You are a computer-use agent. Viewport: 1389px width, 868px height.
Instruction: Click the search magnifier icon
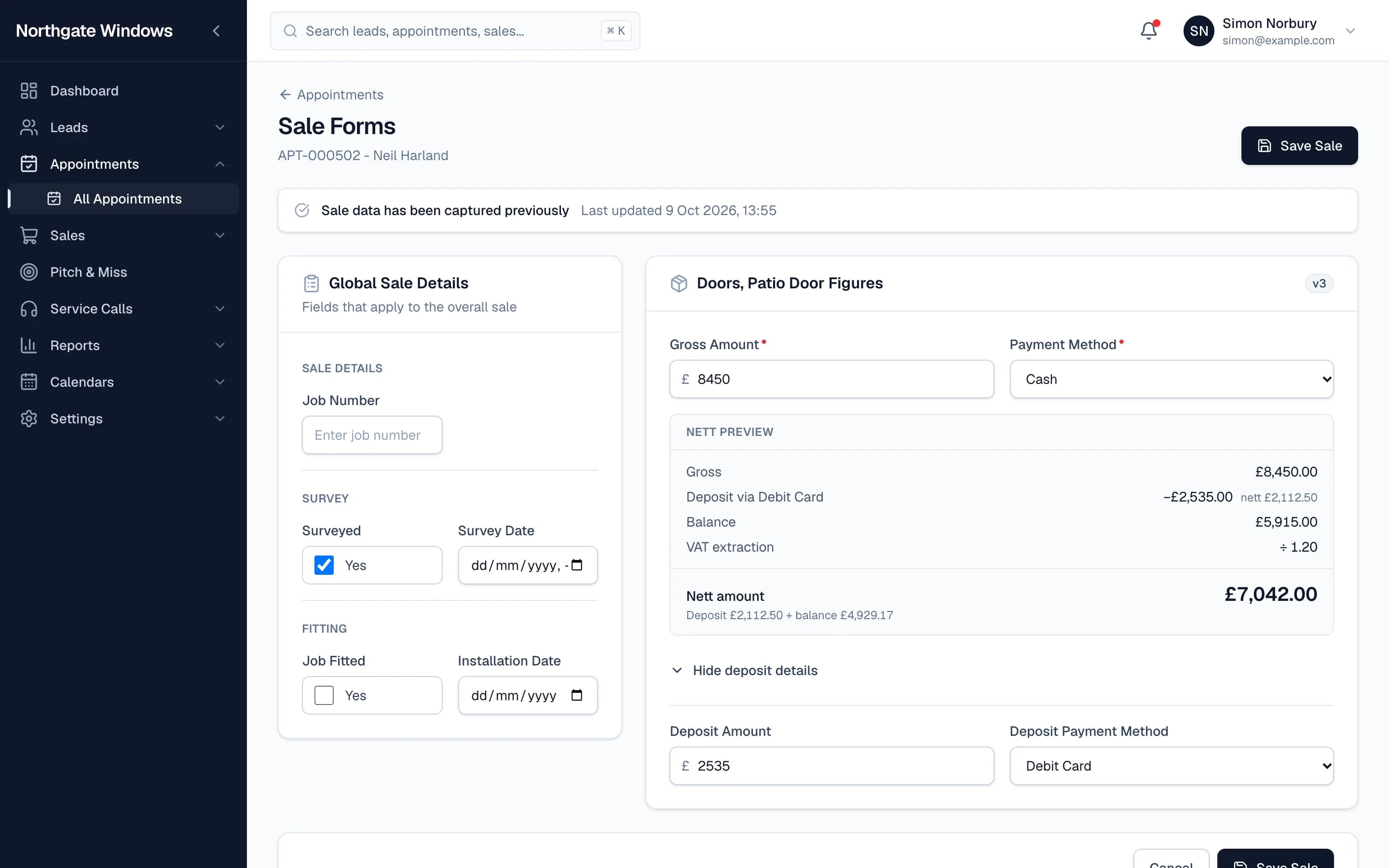[x=290, y=31]
